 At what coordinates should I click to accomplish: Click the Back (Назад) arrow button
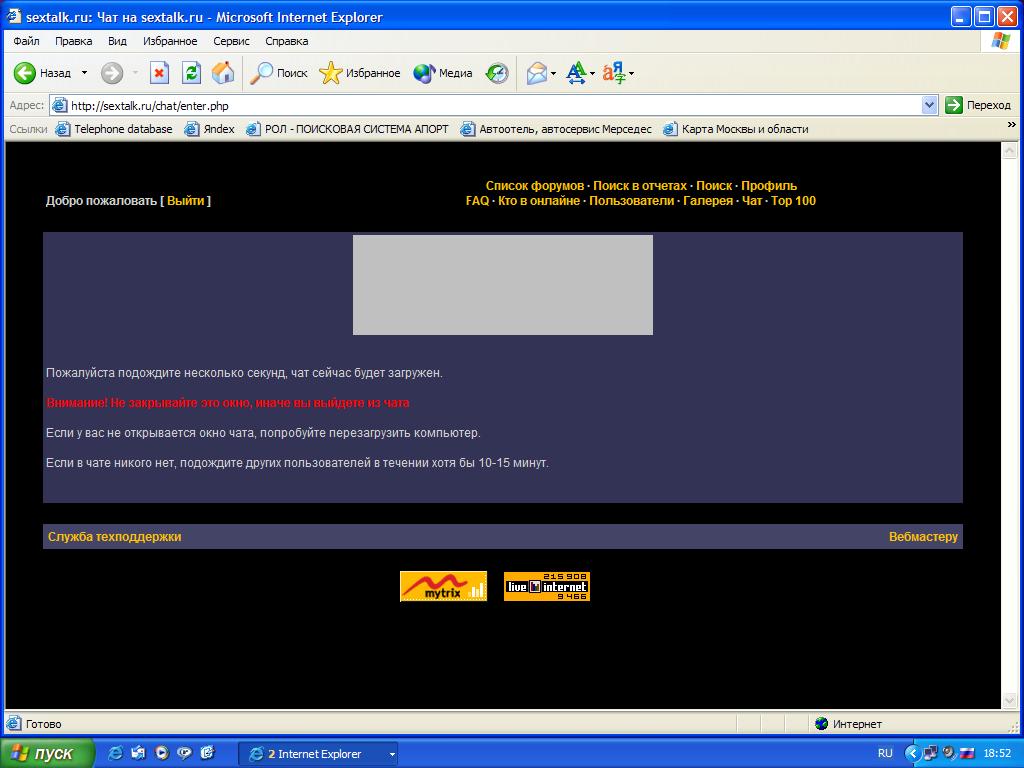(x=26, y=73)
